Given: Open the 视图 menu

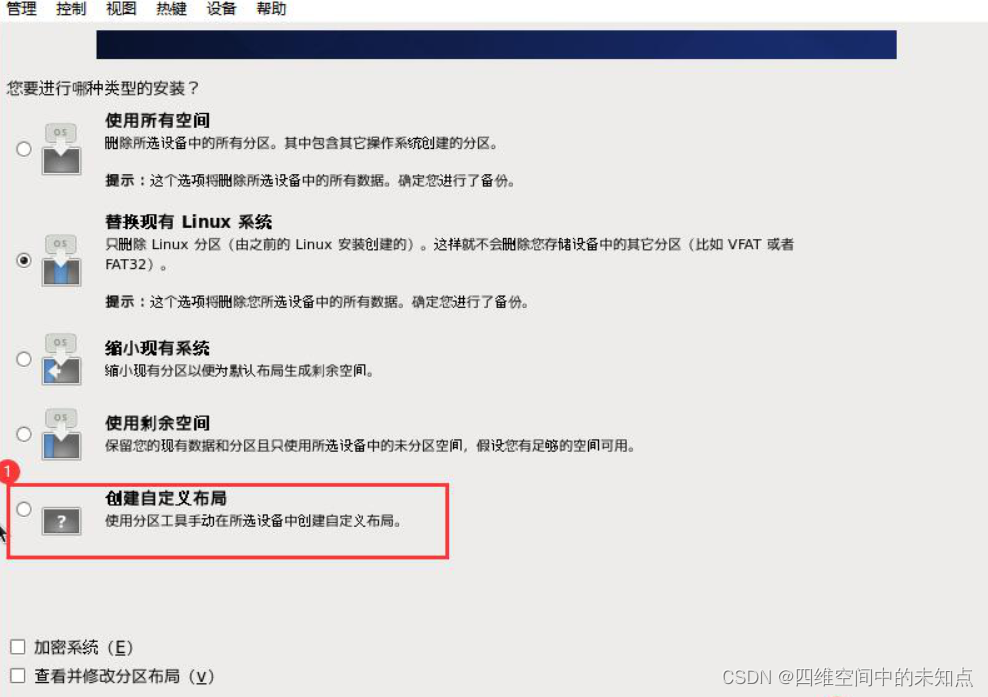Looking at the screenshot, I should tap(121, 9).
